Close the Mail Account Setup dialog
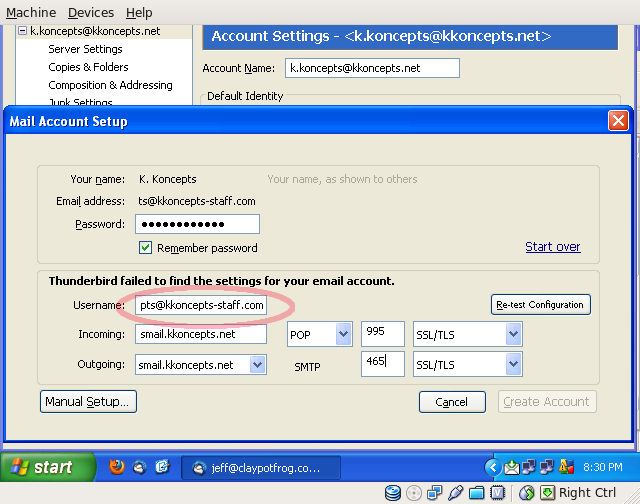Screen dimensions: 640x504 pyautogui.click(x=618, y=121)
